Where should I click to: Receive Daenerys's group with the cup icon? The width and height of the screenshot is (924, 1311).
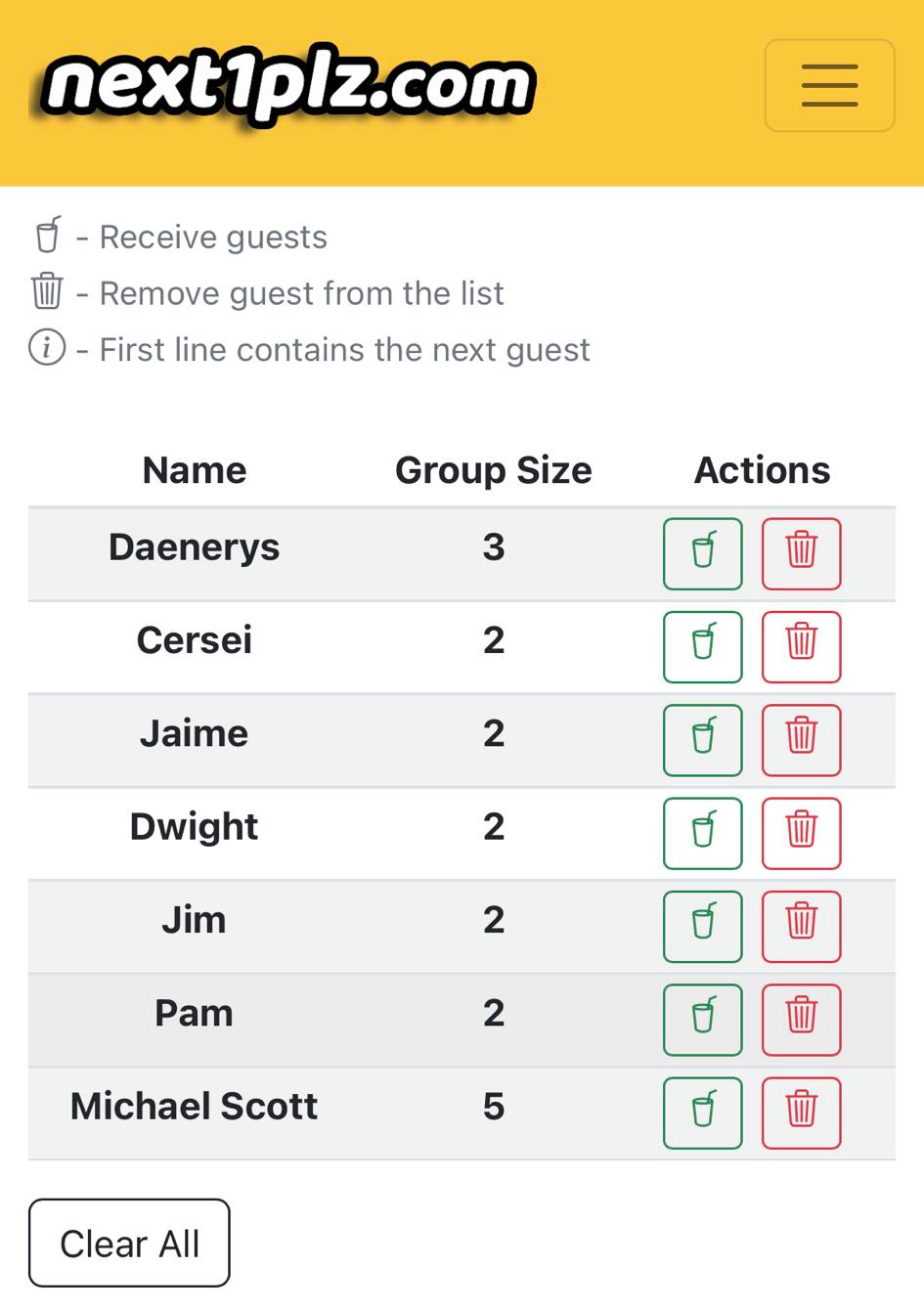(x=702, y=553)
